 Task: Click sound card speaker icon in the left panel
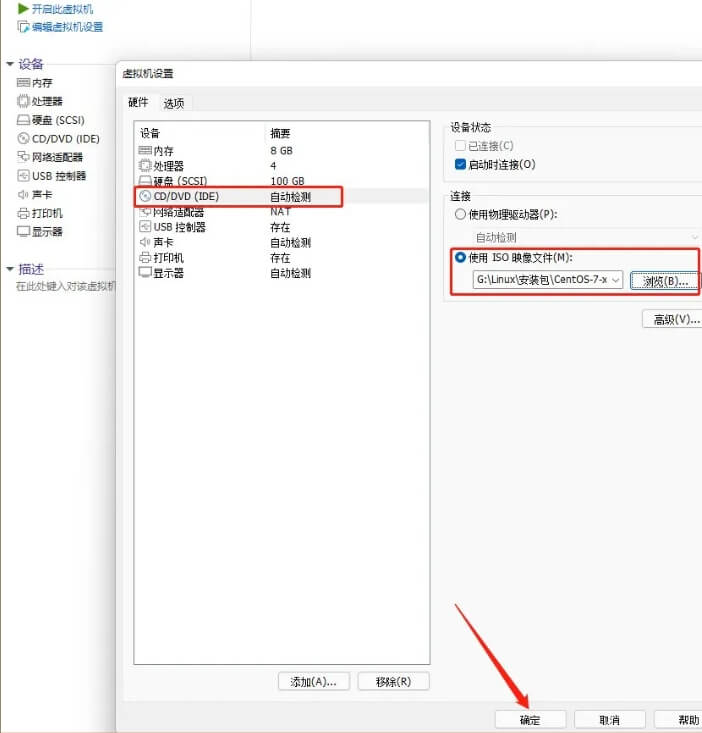coord(23,194)
